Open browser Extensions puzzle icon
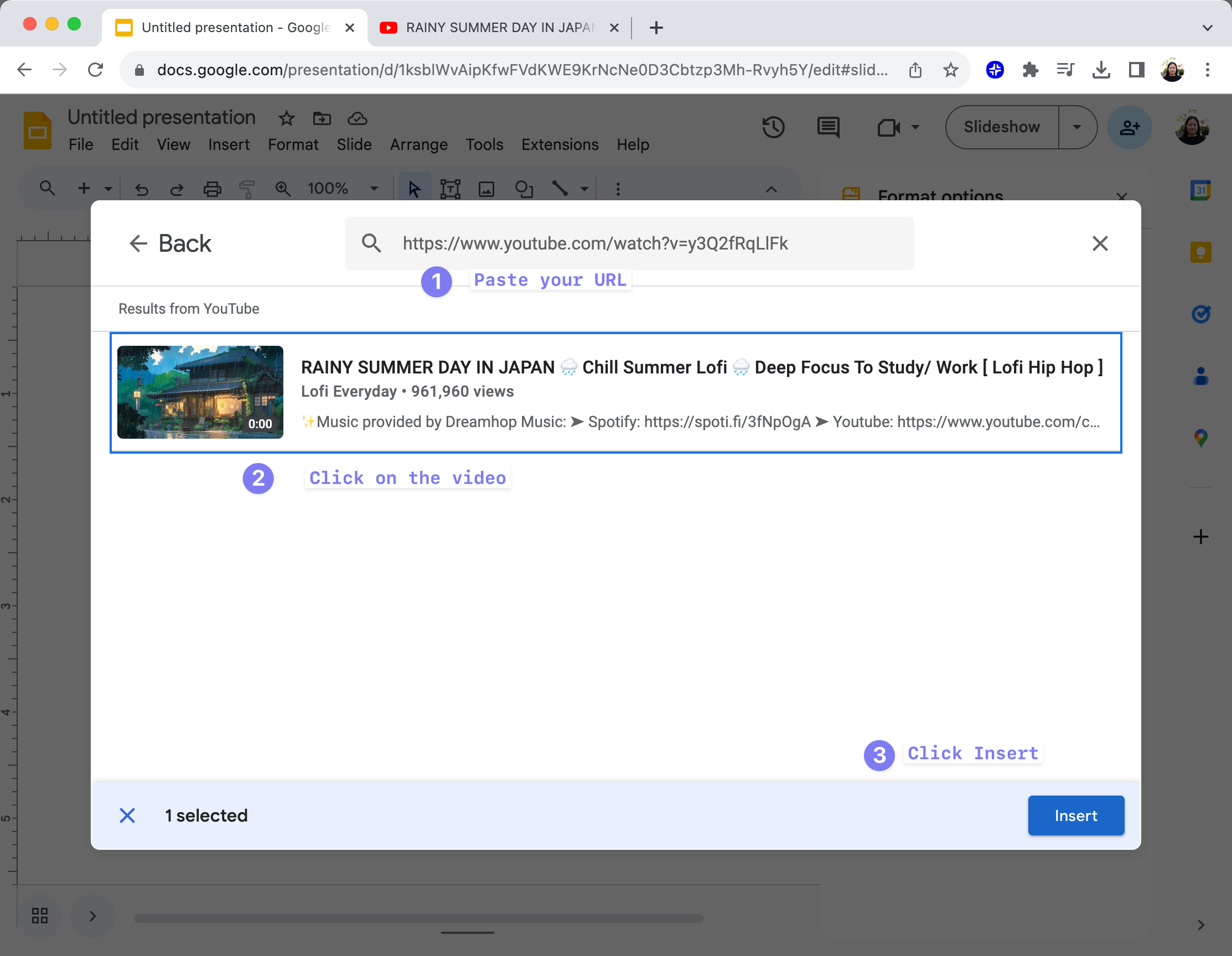1232x956 pixels. point(1030,70)
